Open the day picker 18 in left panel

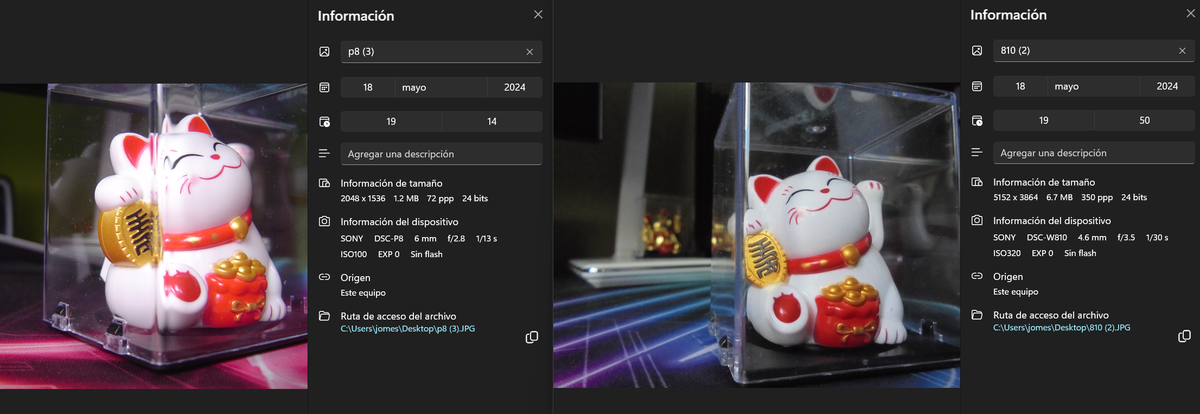tap(368, 87)
